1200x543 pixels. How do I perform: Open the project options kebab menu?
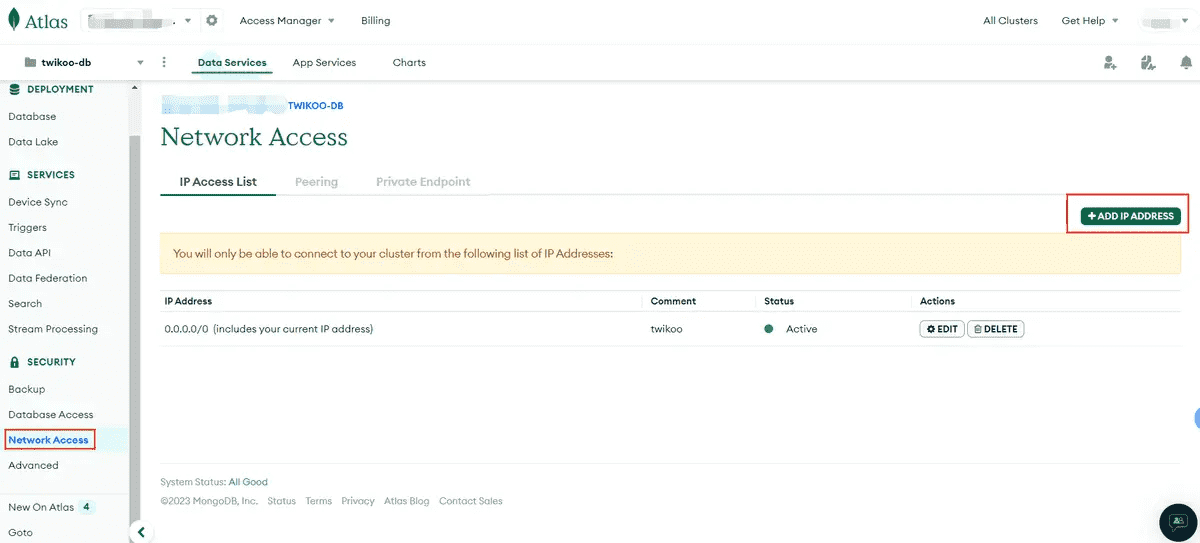click(164, 62)
